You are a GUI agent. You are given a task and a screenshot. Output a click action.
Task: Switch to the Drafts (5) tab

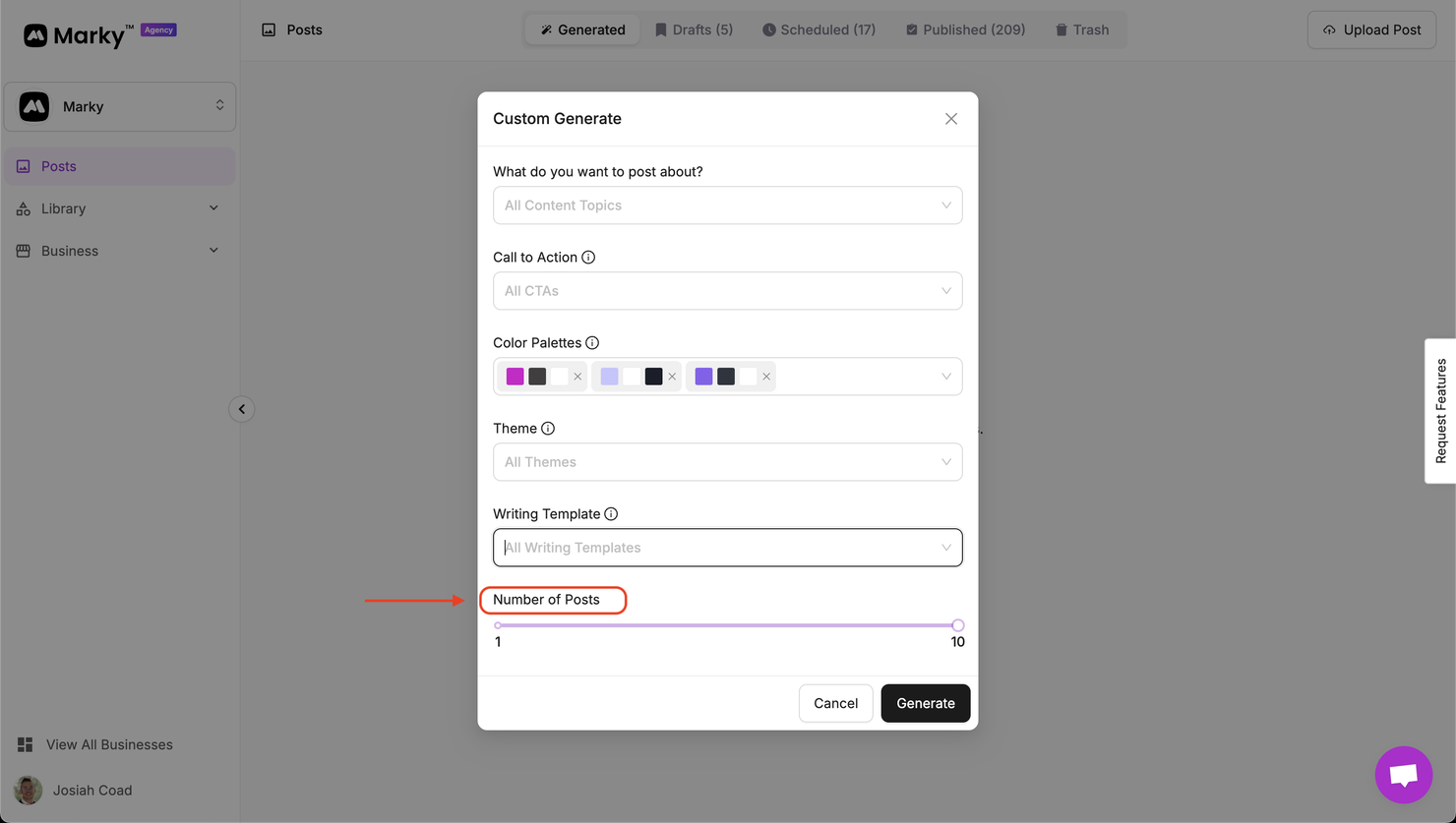[694, 29]
